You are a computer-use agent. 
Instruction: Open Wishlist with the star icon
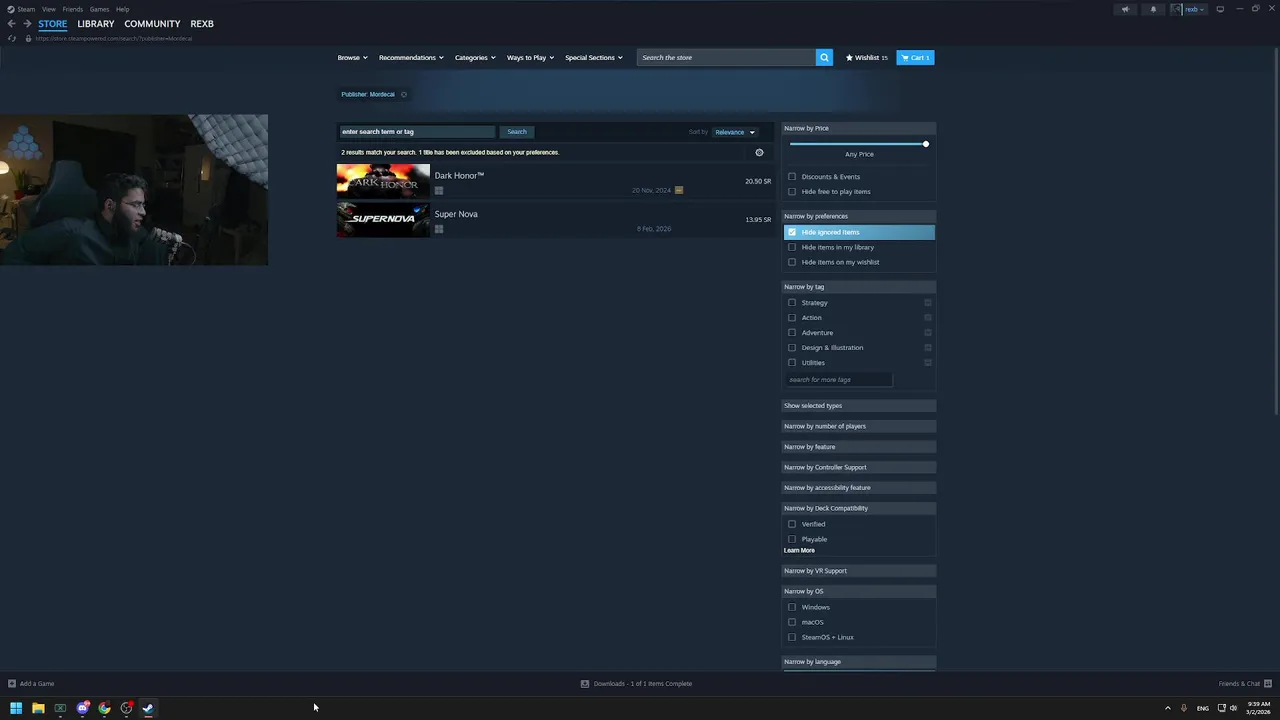(x=866, y=57)
